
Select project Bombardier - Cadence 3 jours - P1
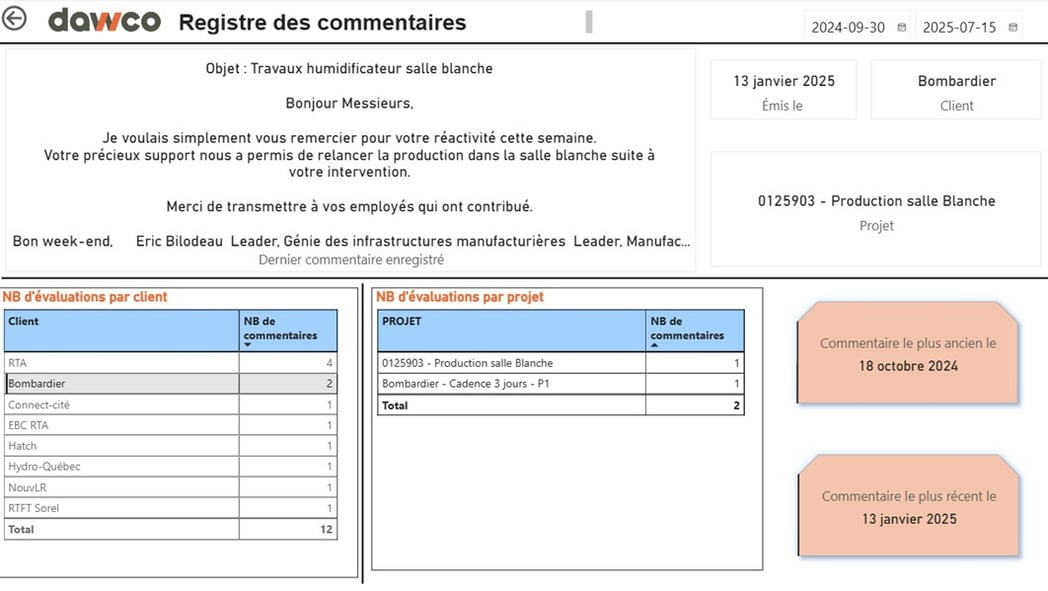[x=561, y=384]
